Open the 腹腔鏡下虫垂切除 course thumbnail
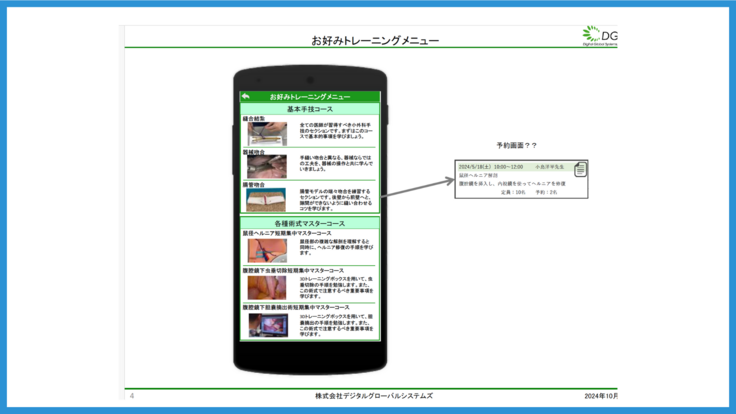Viewport: 736px width, 414px height. tap(267, 288)
